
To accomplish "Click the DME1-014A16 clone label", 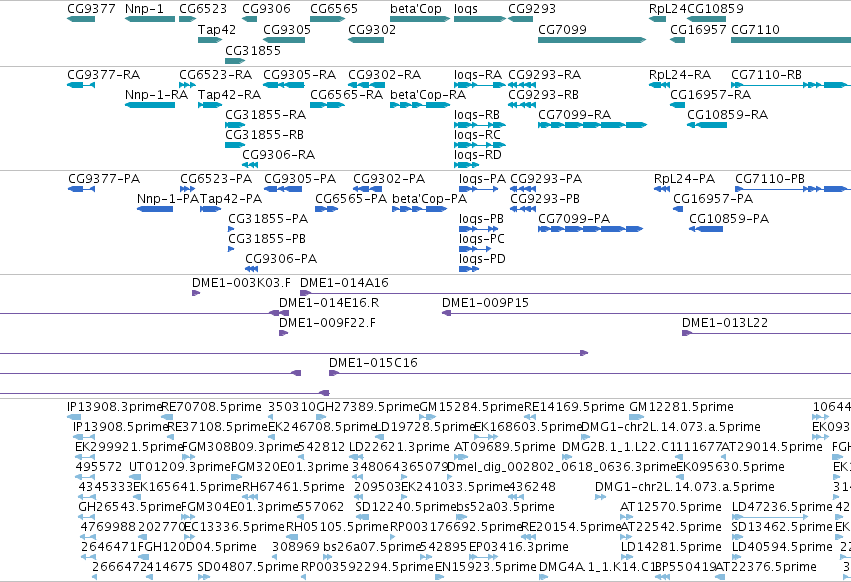I will click(x=344, y=283).
